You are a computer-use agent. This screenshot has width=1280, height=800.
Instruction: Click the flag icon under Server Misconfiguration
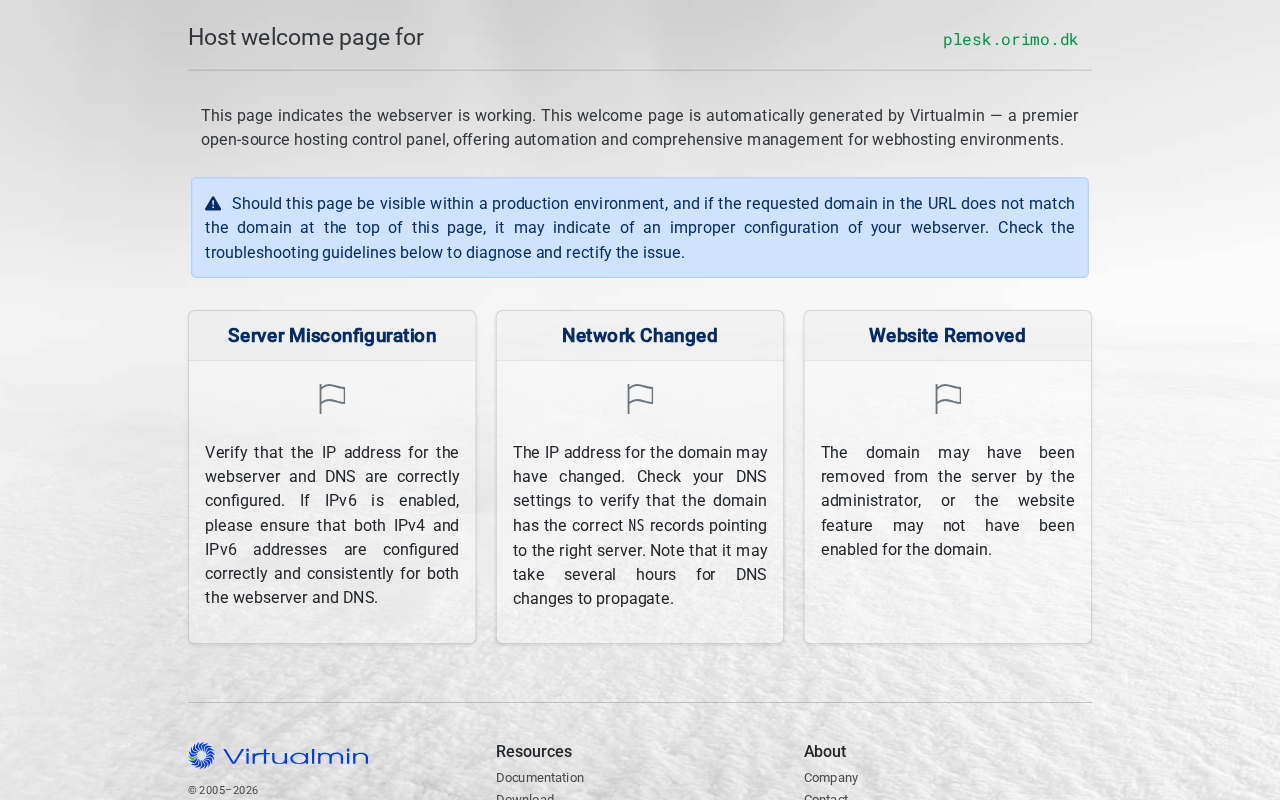pyautogui.click(x=332, y=399)
